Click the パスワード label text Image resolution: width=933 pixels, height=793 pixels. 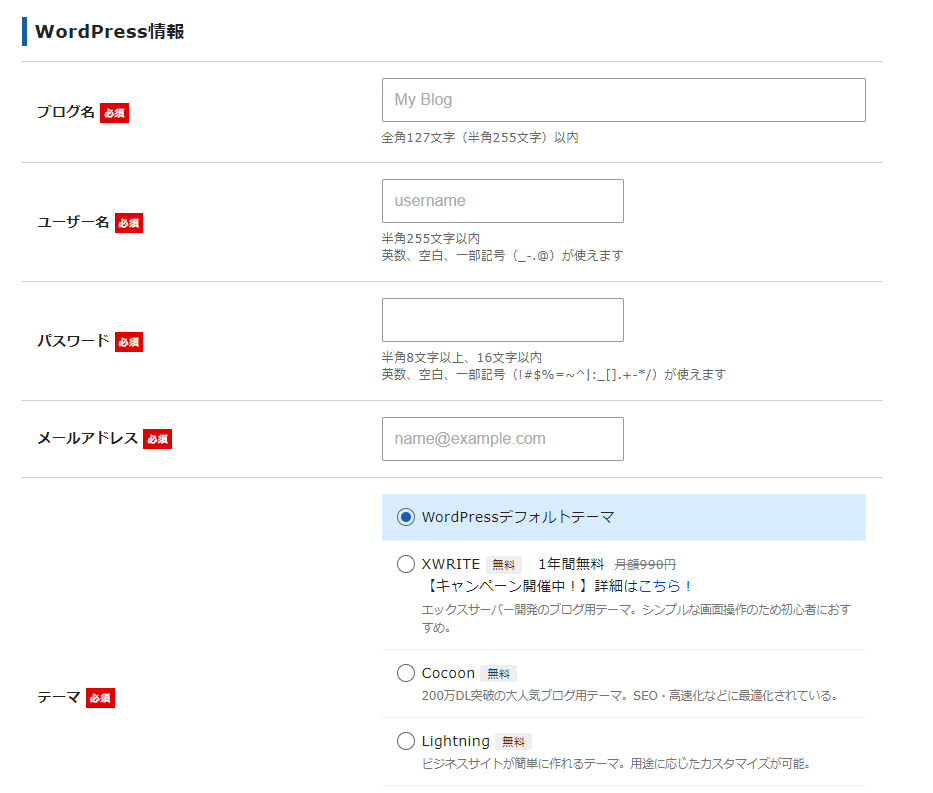(x=73, y=341)
